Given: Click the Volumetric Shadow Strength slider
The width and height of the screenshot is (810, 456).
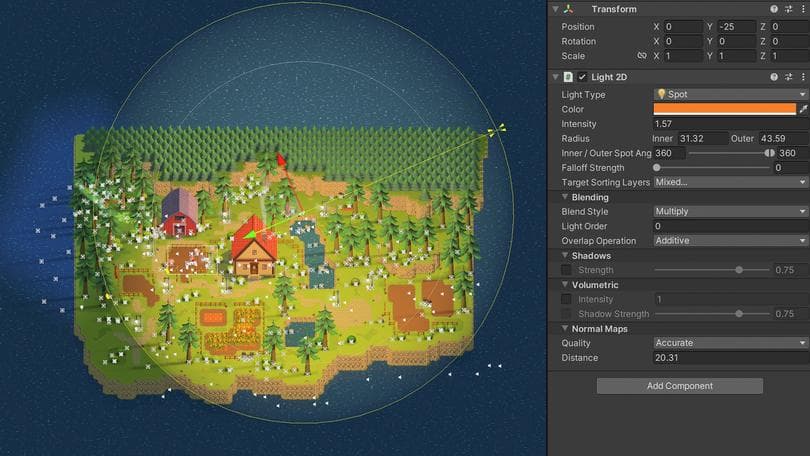Looking at the screenshot, I should tap(712, 313).
